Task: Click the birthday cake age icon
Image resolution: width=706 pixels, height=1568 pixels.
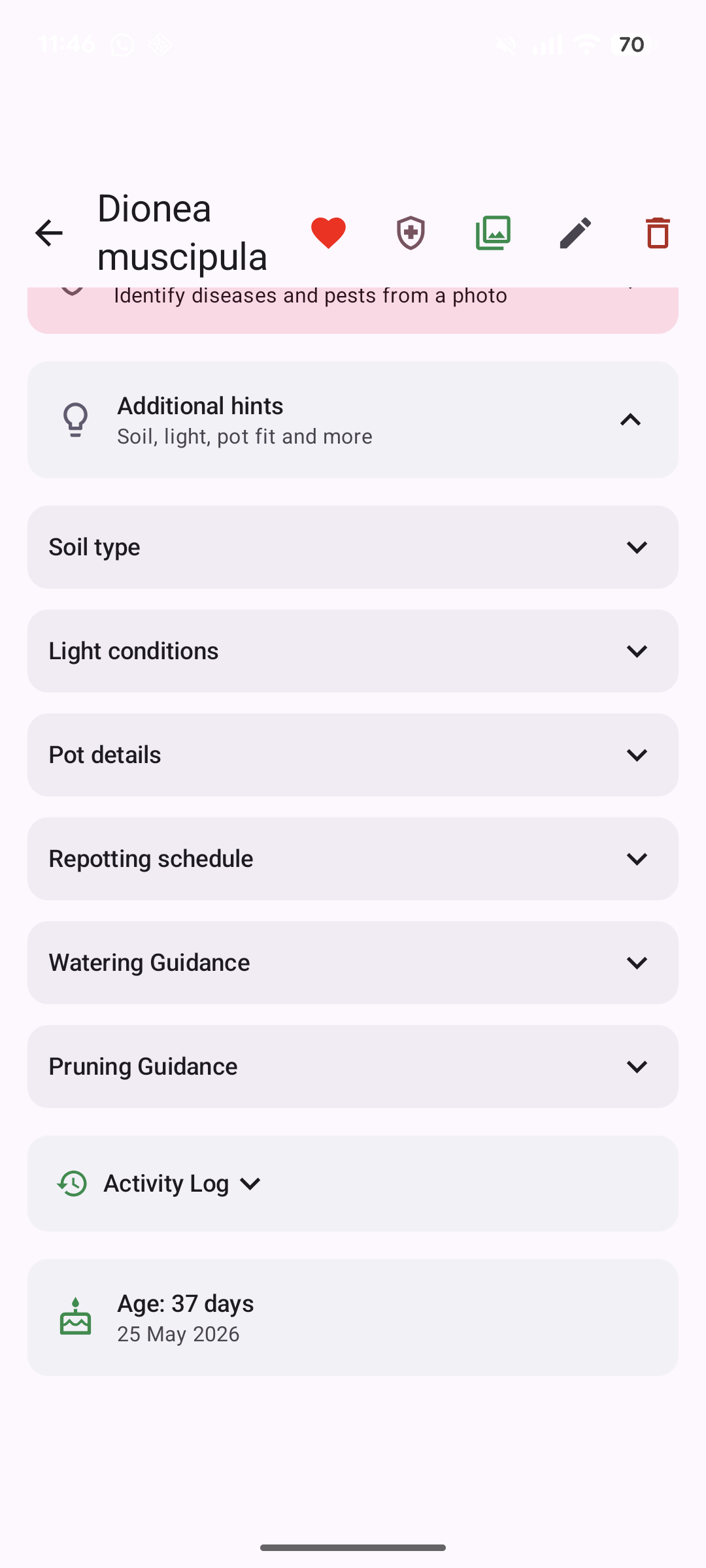Action: (75, 1317)
